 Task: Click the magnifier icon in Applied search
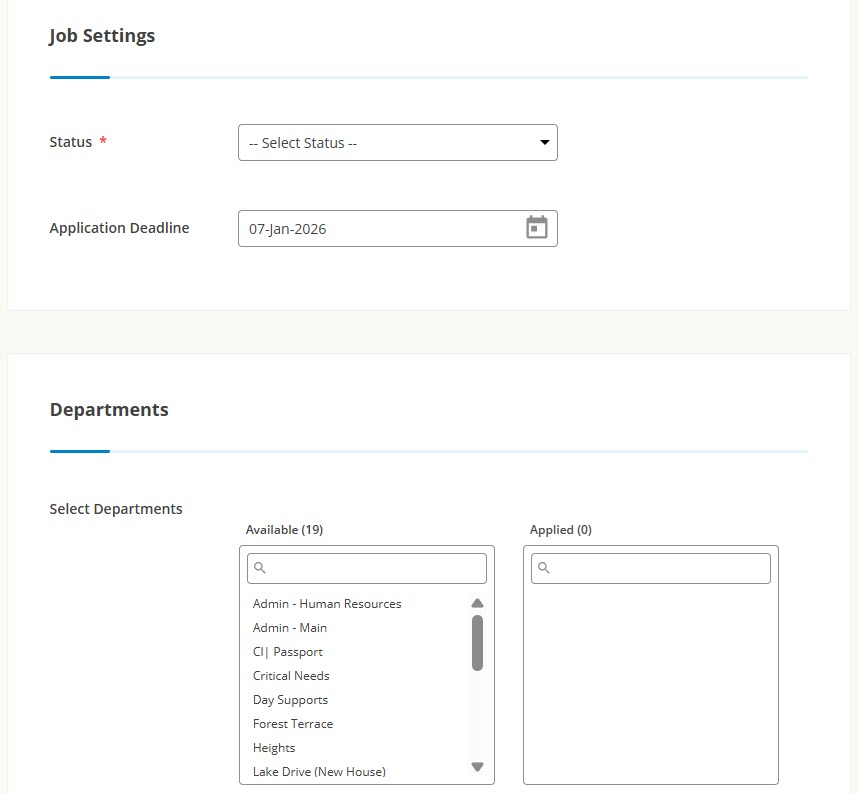point(543,568)
